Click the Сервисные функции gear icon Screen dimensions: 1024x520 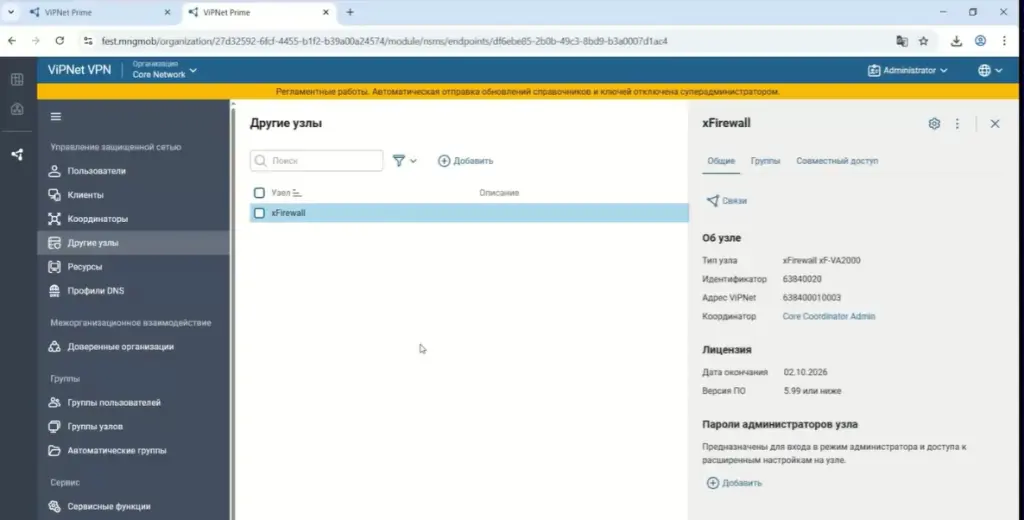click(x=54, y=506)
